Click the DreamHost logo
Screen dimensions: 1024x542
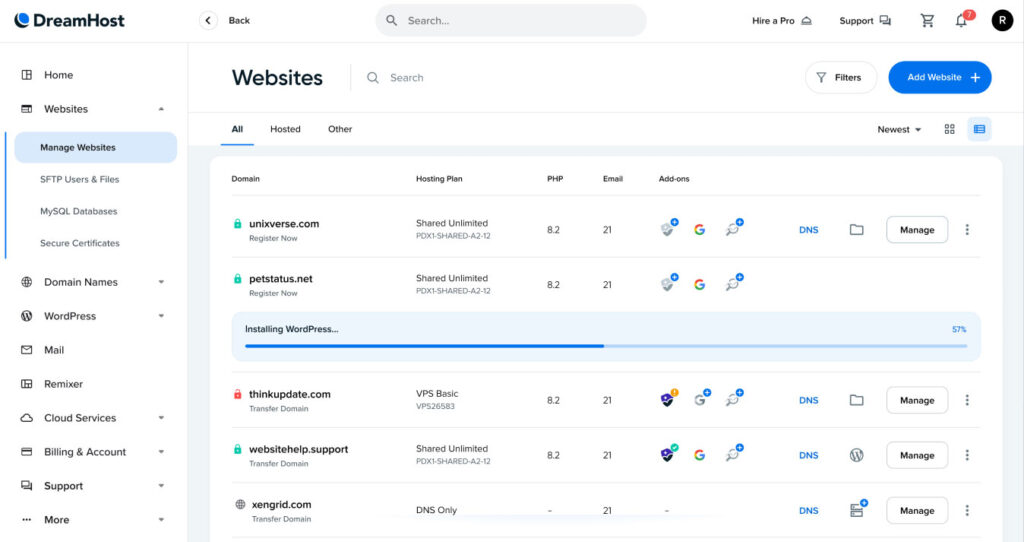click(69, 20)
